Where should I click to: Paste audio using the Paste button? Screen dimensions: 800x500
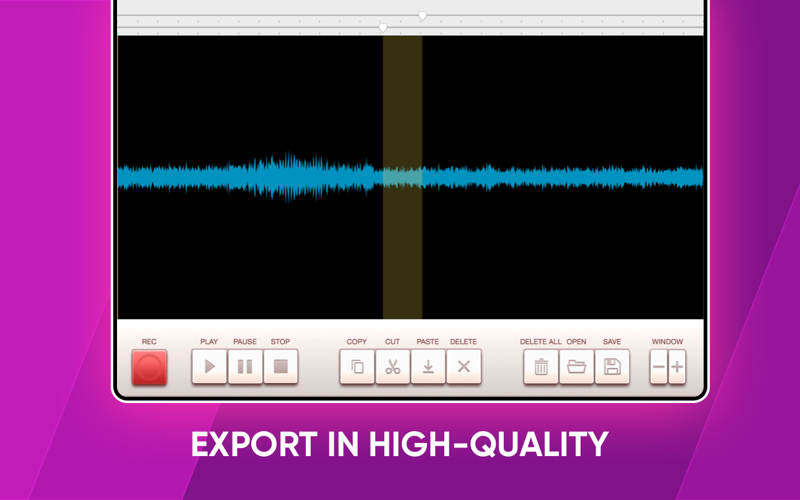click(428, 366)
